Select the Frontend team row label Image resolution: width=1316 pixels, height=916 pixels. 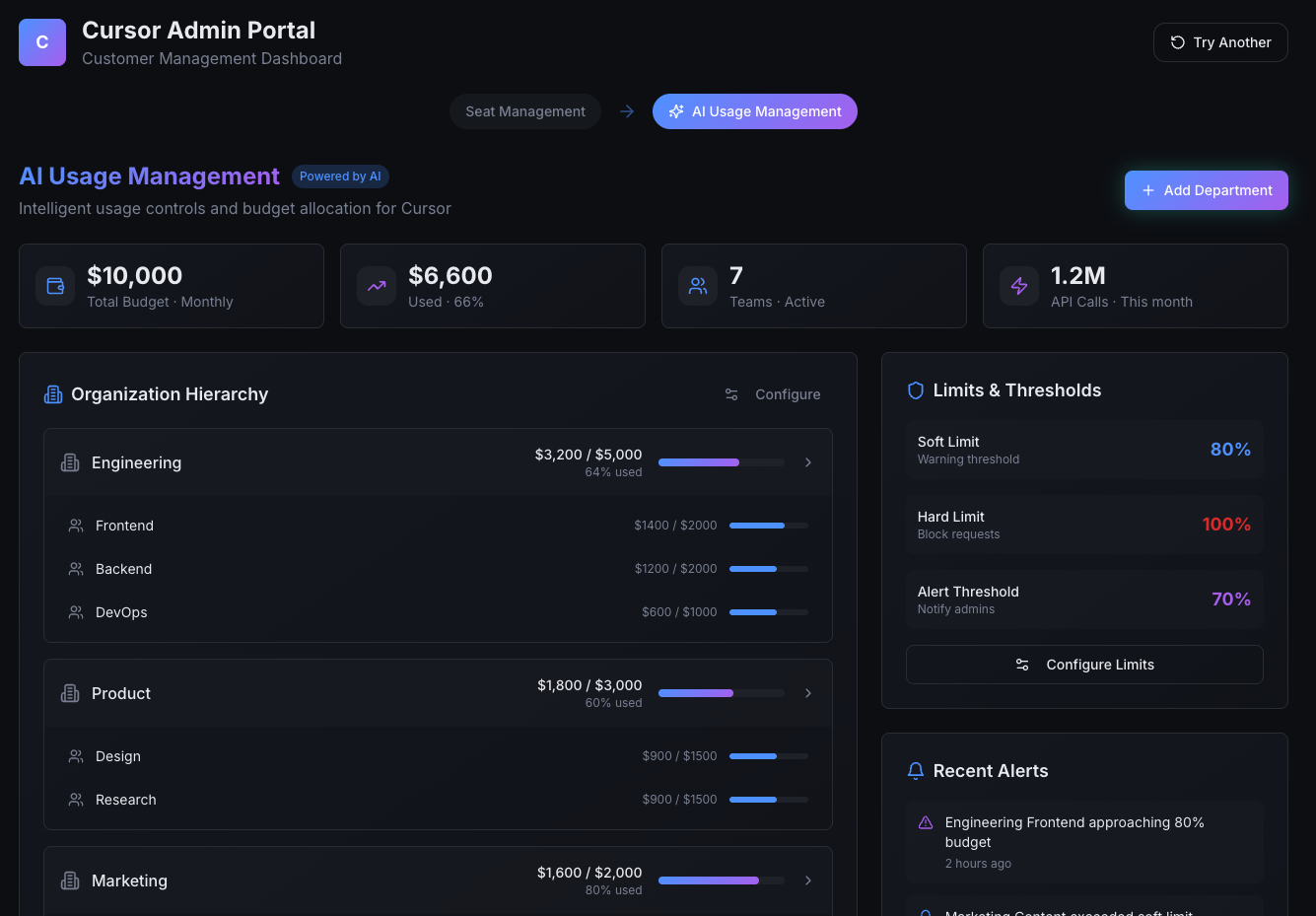124,526
